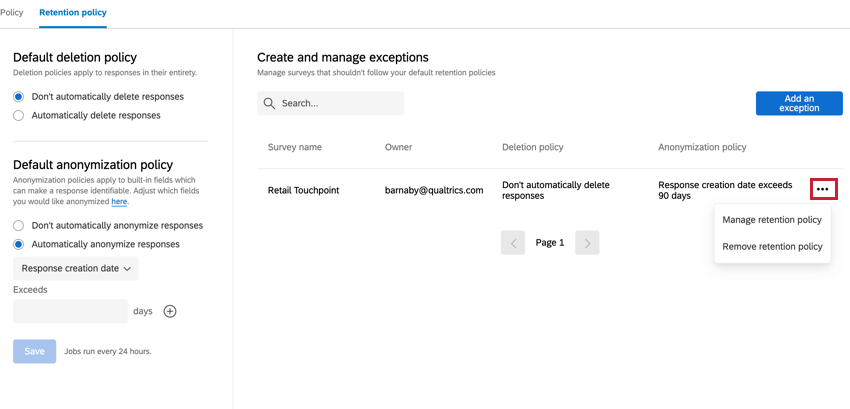The height and width of the screenshot is (409, 850).
Task: Go to previous page arrow
Action: [513, 243]
